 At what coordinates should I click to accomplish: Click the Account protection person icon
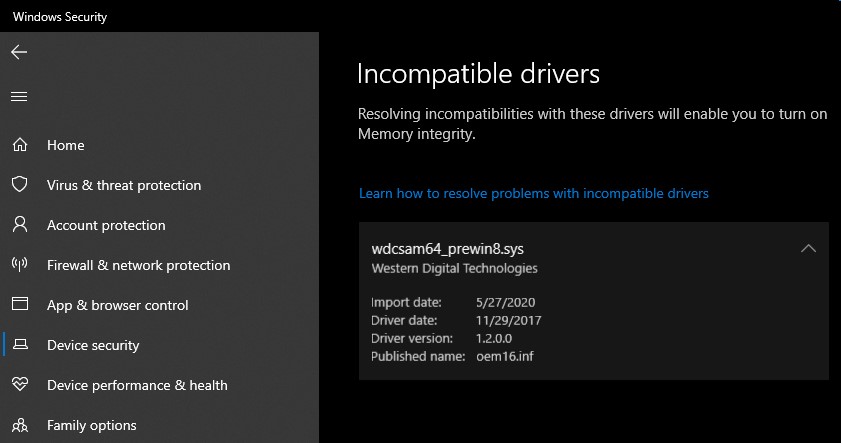pos(19,225)
